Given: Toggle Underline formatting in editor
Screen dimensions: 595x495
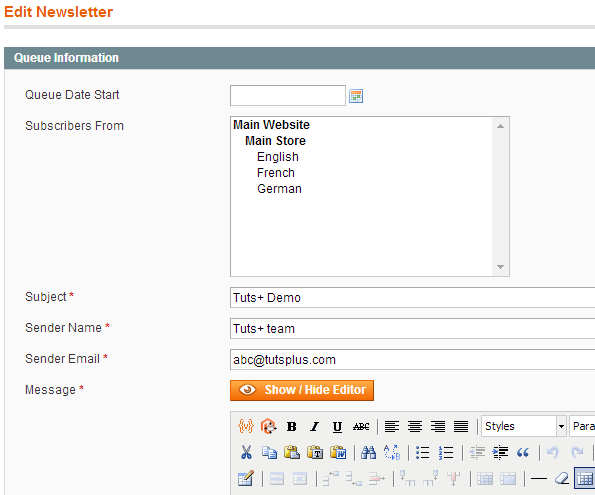Looking at the screenshot, I should [337, 427].
